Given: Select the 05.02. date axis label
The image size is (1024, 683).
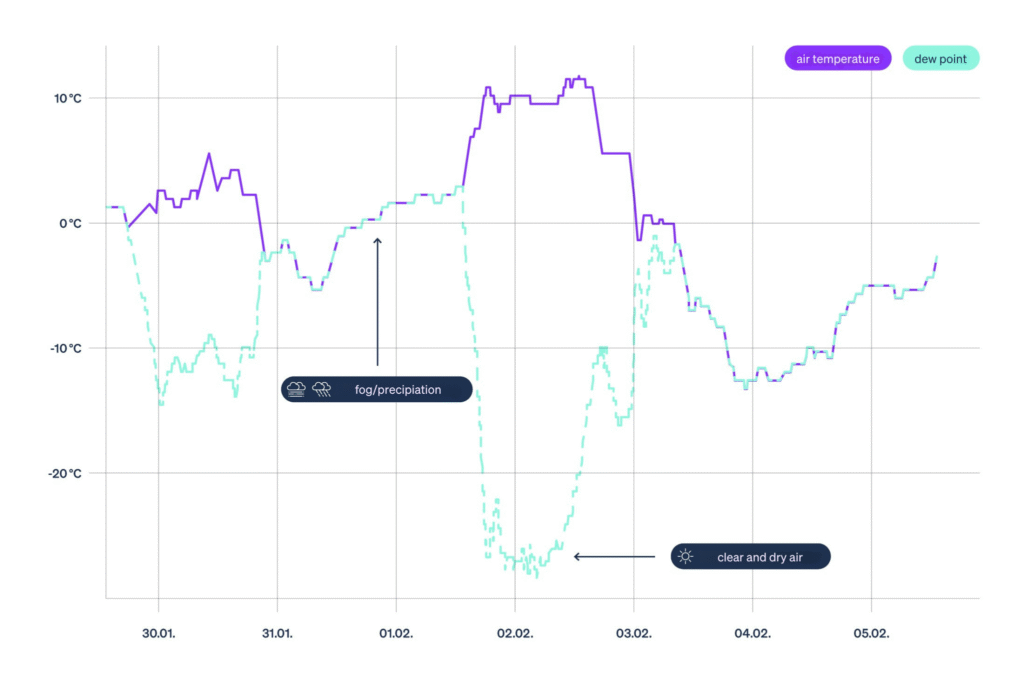Looking at the screenshot, I should [x=871, y=633].
